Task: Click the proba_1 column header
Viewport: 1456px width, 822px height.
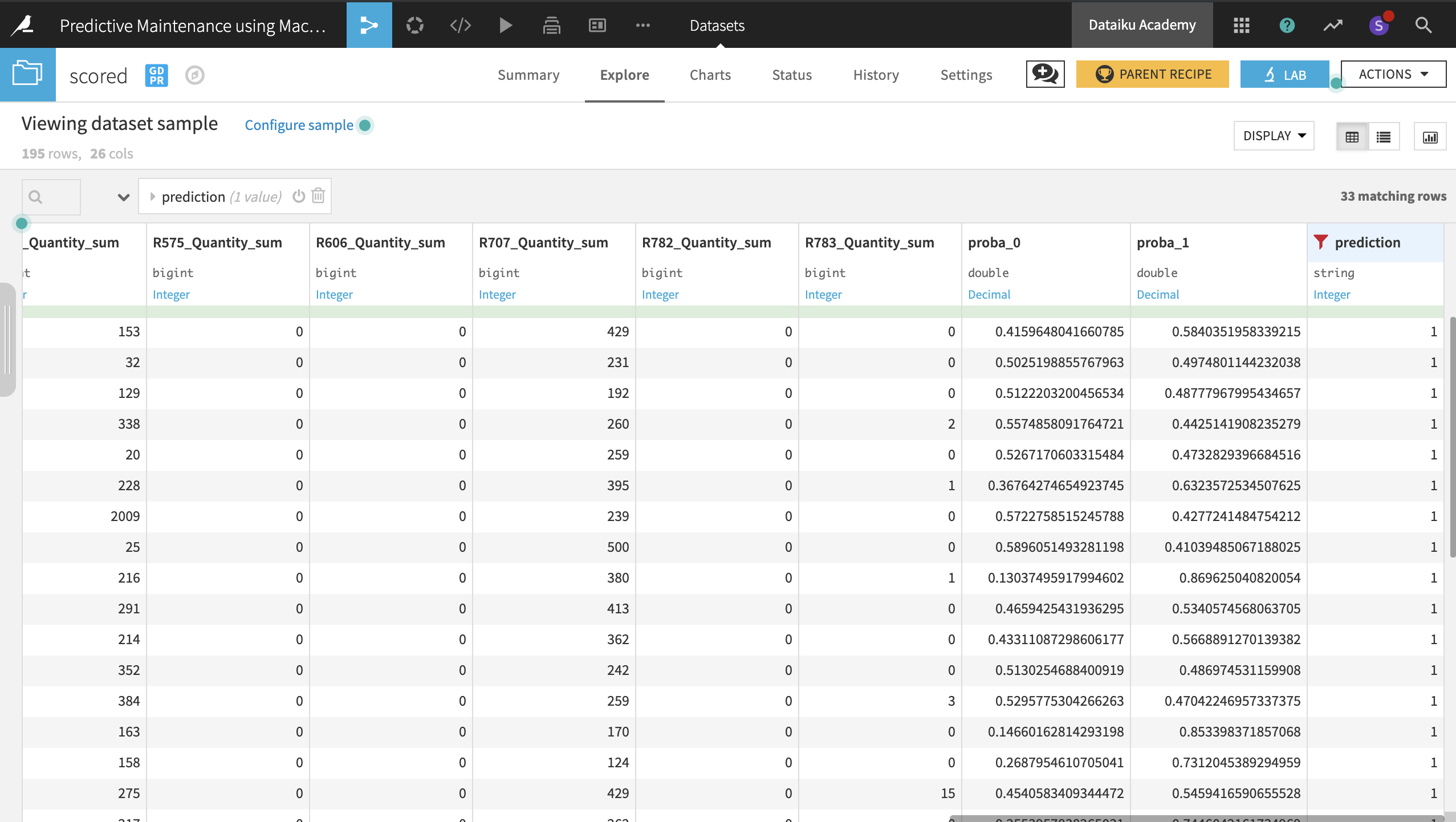Action: (1162, 242)
